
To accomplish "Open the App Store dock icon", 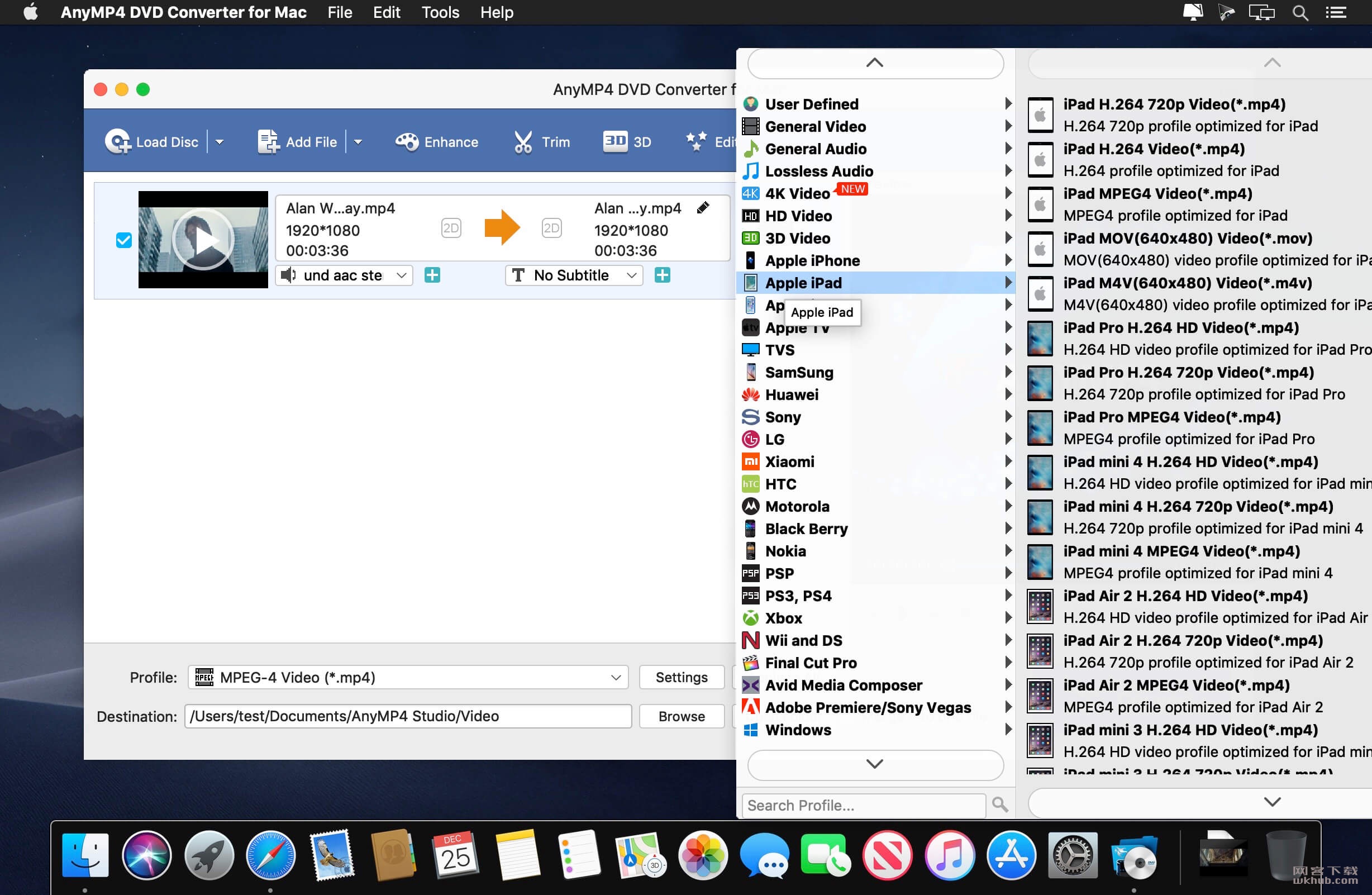I will [1011, 855].
